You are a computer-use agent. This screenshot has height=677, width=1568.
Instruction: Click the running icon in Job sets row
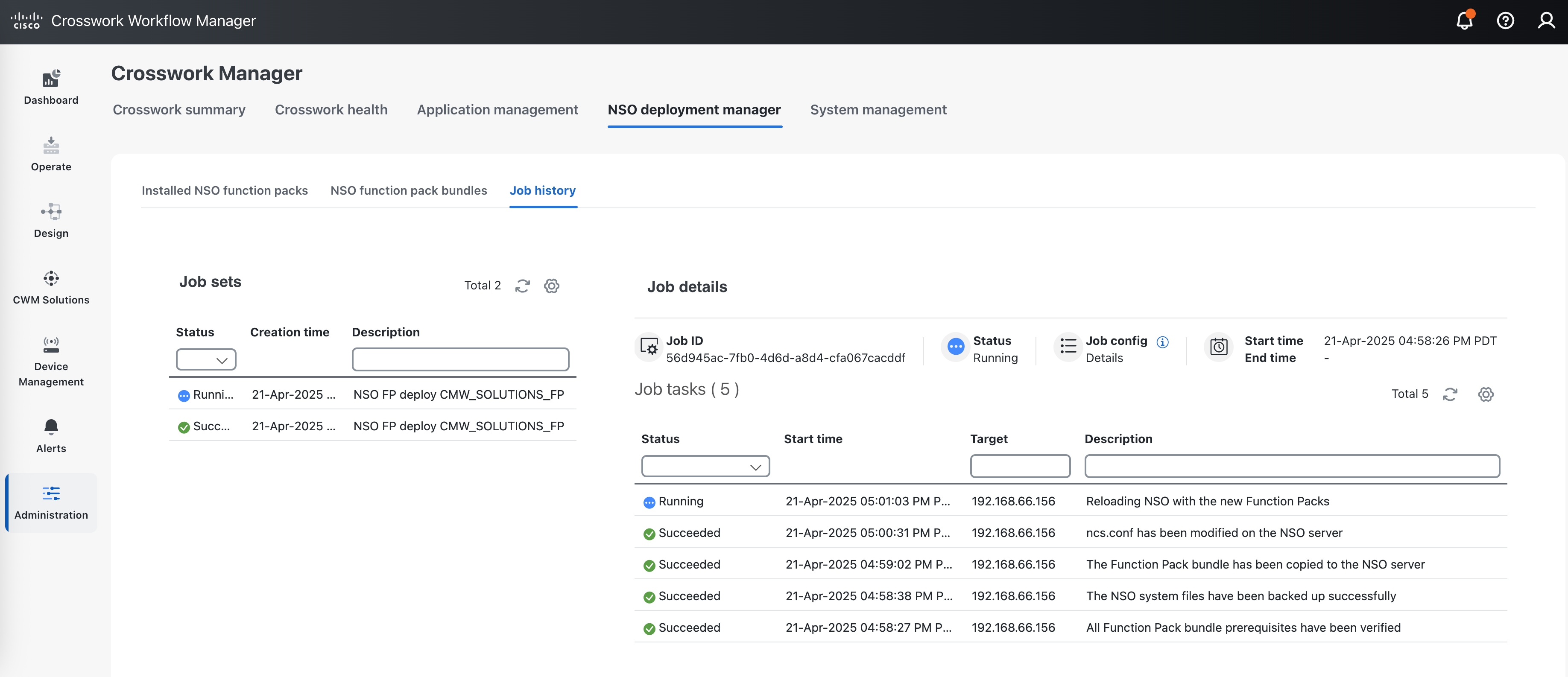[184, 396]
